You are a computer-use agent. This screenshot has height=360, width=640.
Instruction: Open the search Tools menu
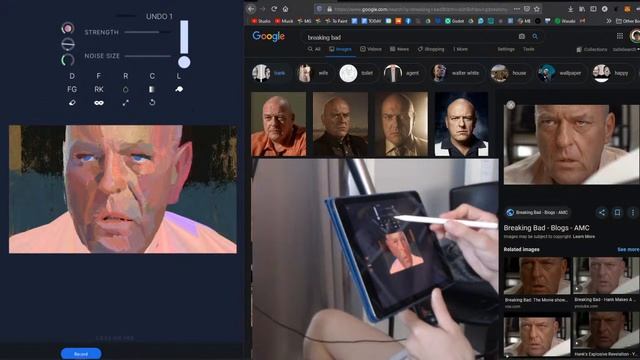point(529,49)
